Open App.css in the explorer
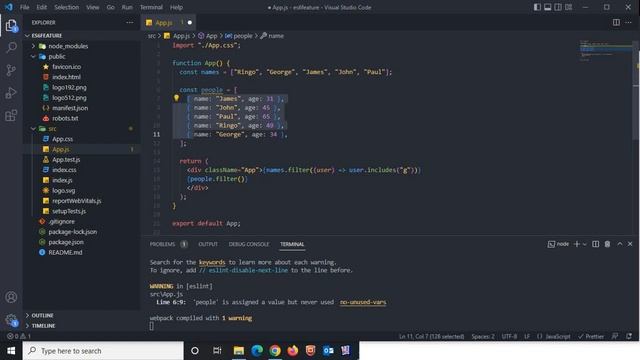The height and width of the screenshot is (360, 640). 62,139
